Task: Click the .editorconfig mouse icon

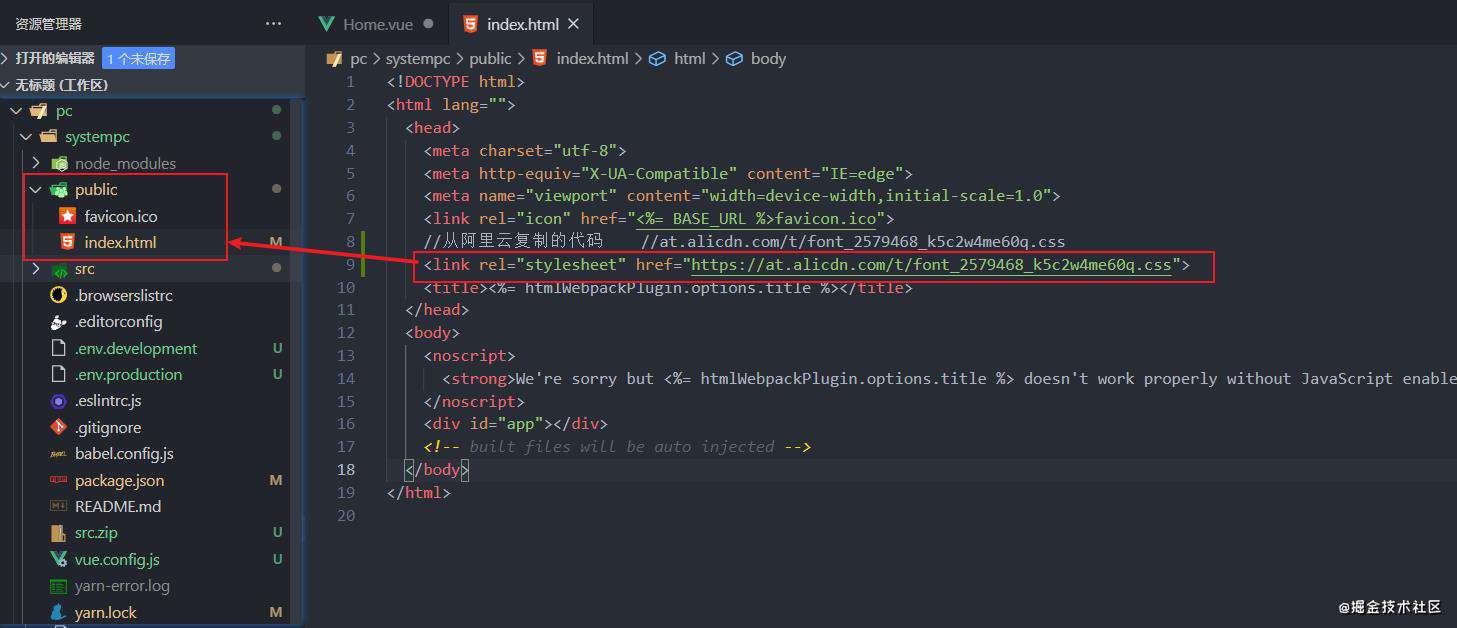Action: (58, 322)
